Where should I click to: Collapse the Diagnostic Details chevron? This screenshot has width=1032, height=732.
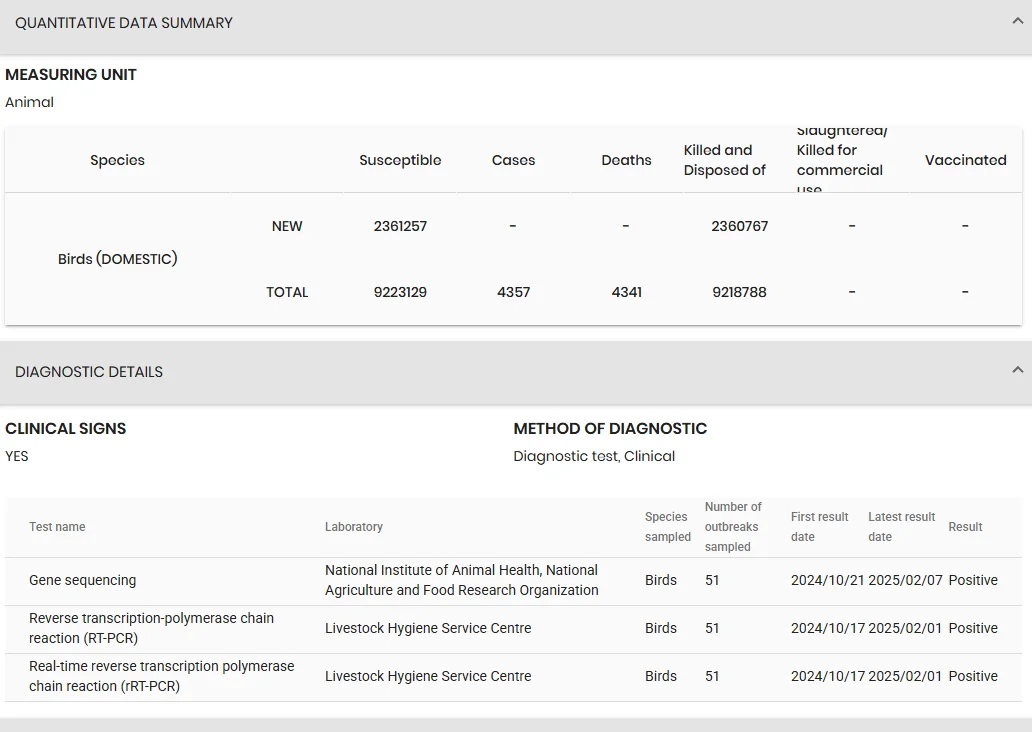pos(1018,371)
